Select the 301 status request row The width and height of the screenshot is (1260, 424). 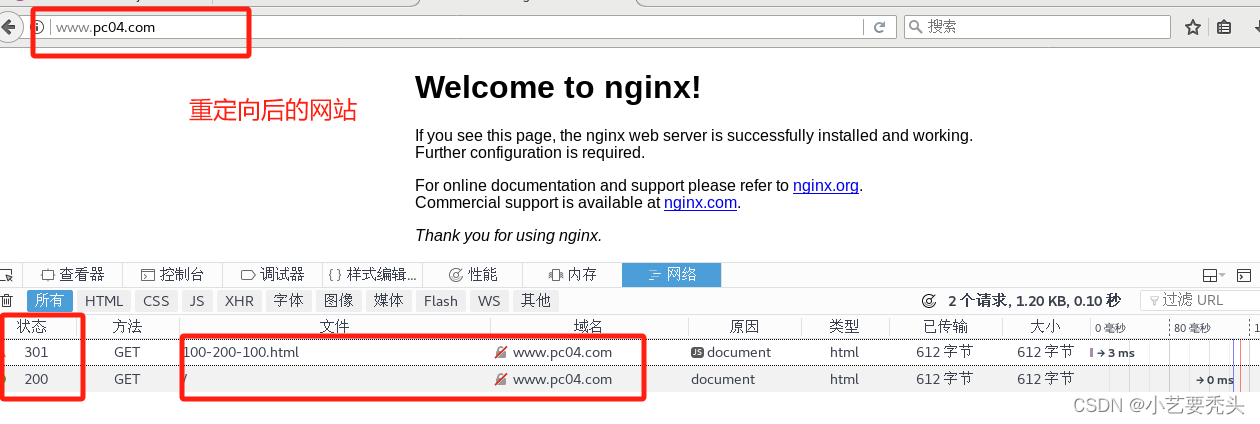[x=630, y=352]
